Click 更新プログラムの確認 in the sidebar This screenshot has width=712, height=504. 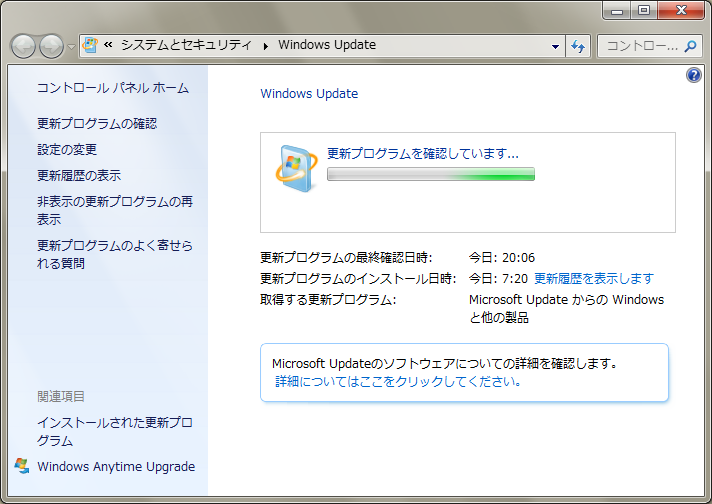pyautogui.click(x=97, y=124)
